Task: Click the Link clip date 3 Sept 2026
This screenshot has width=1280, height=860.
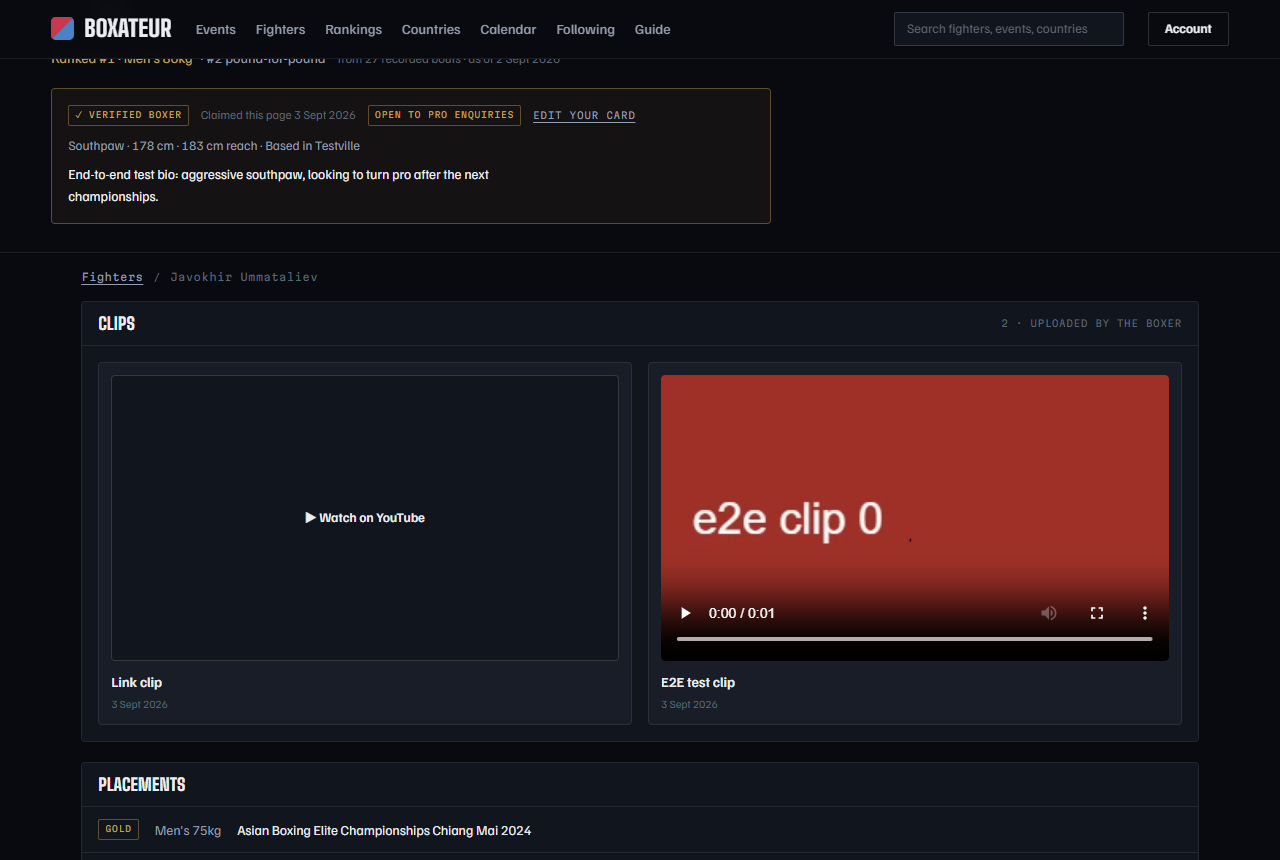Action: click(139, 705)
